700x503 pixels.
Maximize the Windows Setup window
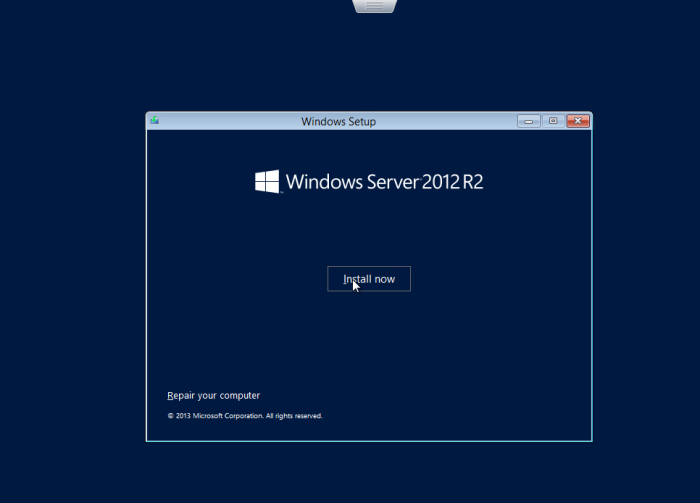click(x=553, y=121)
